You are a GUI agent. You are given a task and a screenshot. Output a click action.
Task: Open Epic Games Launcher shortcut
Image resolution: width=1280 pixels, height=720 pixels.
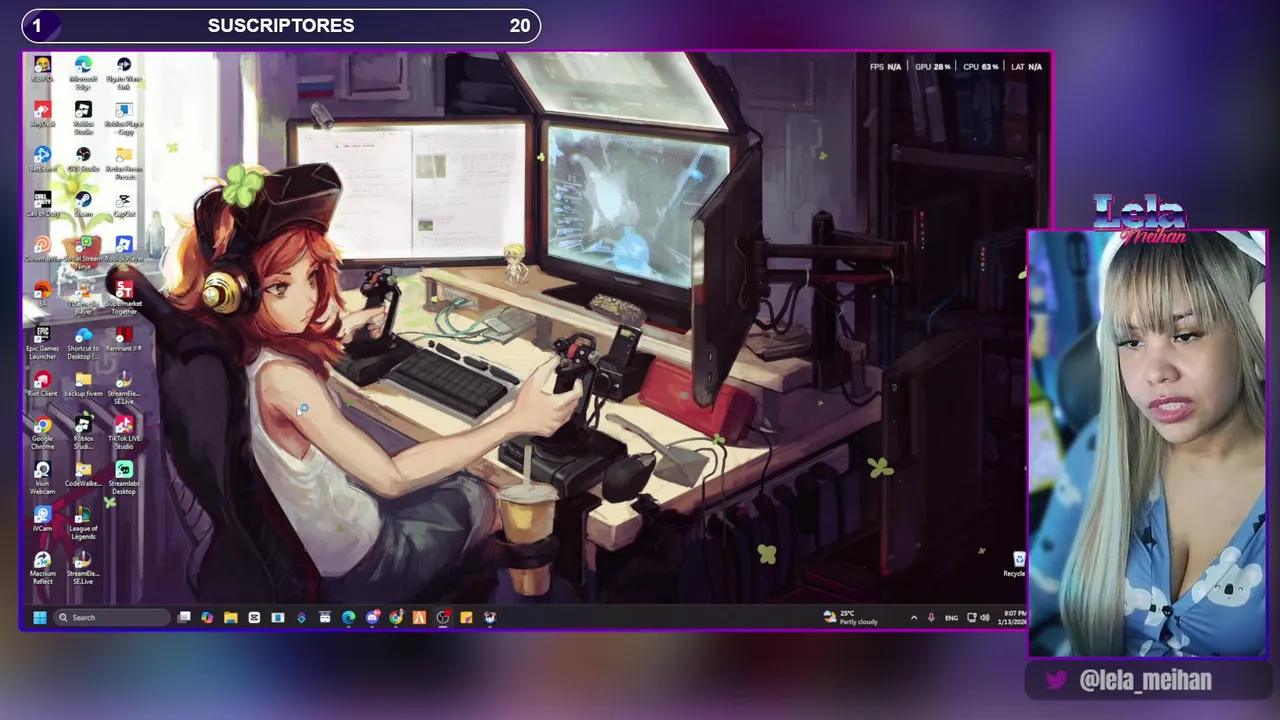point(42,343)
